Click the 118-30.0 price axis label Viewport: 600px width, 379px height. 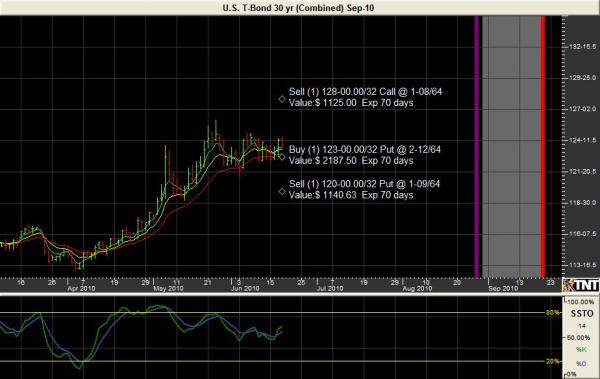(582, 203)
